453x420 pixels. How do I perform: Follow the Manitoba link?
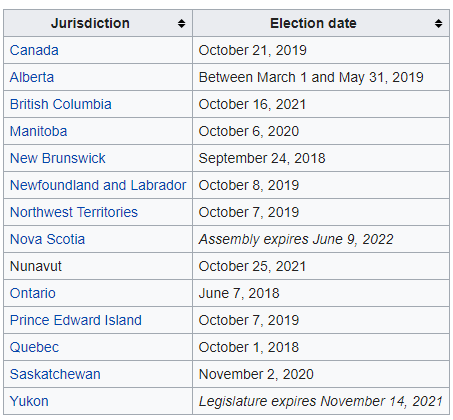point(38,131)
